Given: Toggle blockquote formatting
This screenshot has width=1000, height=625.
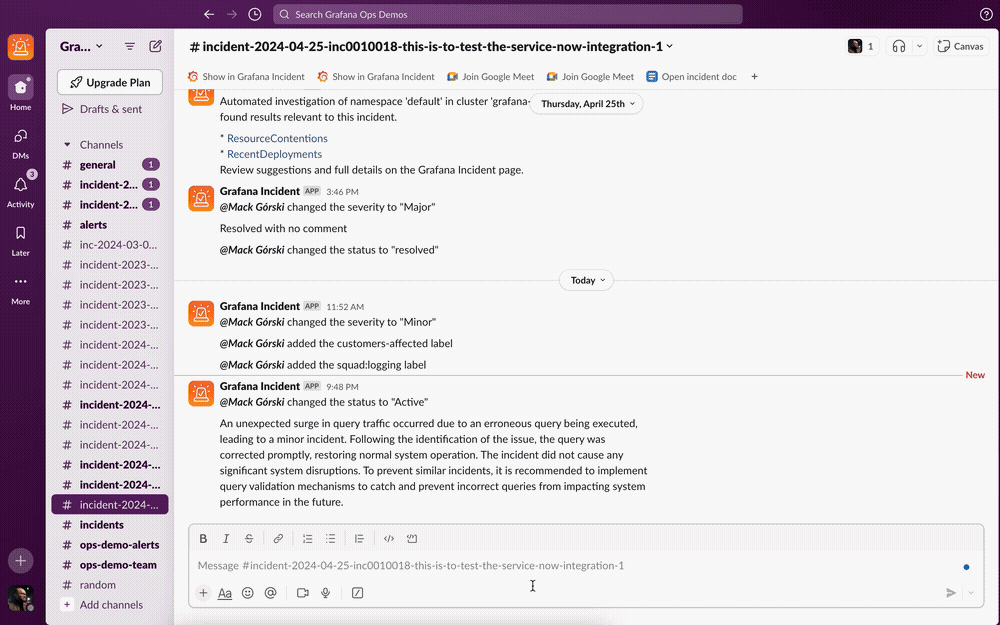Looking at the screenshot, I should click(359, 538).
